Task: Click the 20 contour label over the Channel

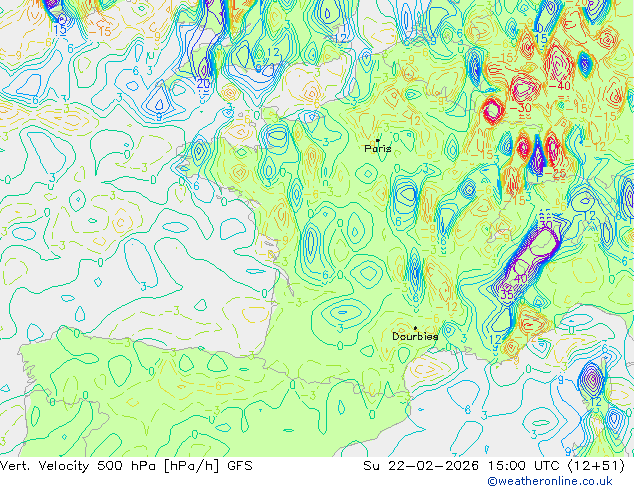Action: tap(203, 84)
